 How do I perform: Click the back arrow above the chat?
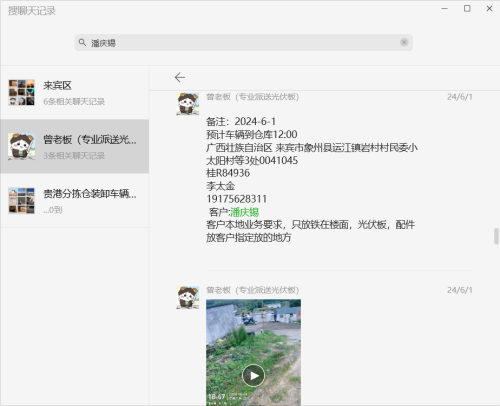180,77
